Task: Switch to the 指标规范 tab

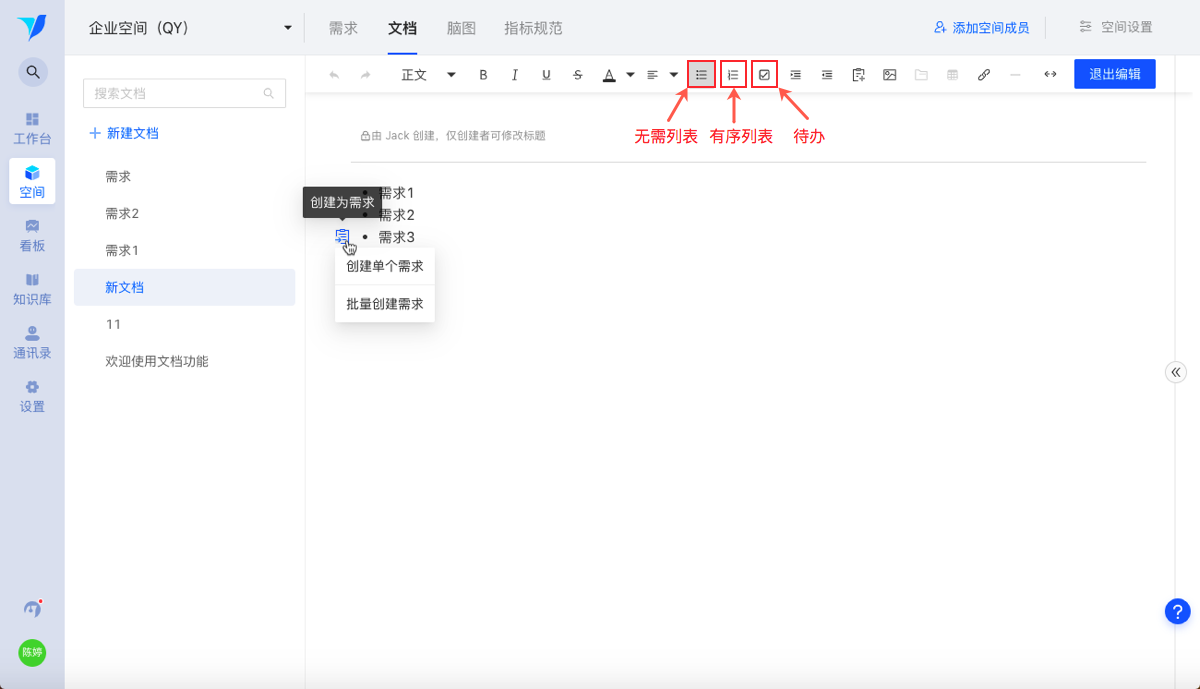Action: point(533,28)
